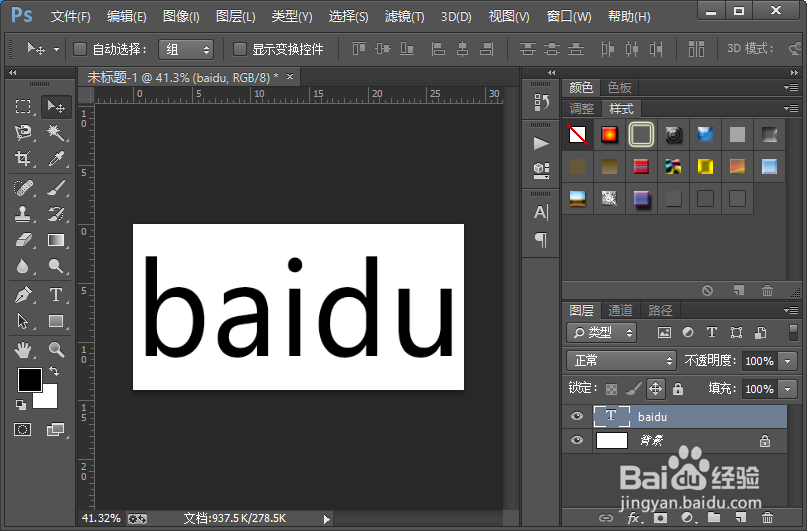
Task: Toggle Quick Mask mode
Action: click(23, 429)
